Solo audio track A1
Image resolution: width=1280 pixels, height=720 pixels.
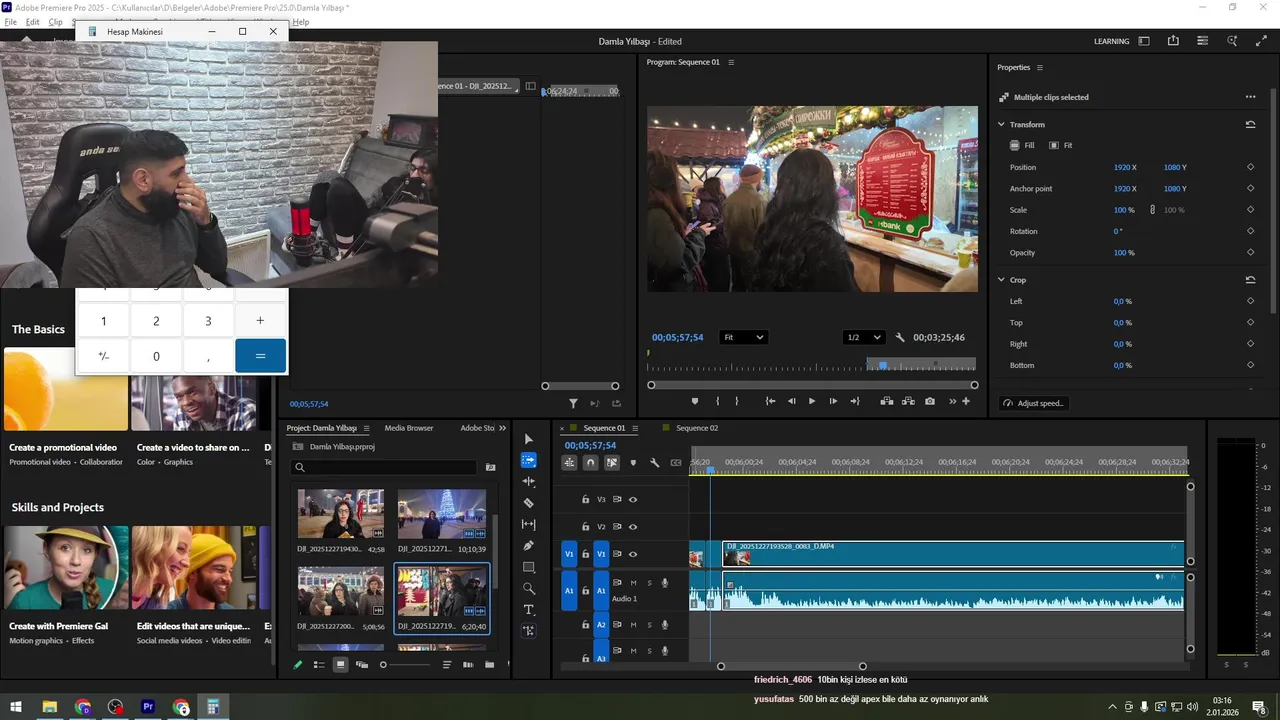649,583
